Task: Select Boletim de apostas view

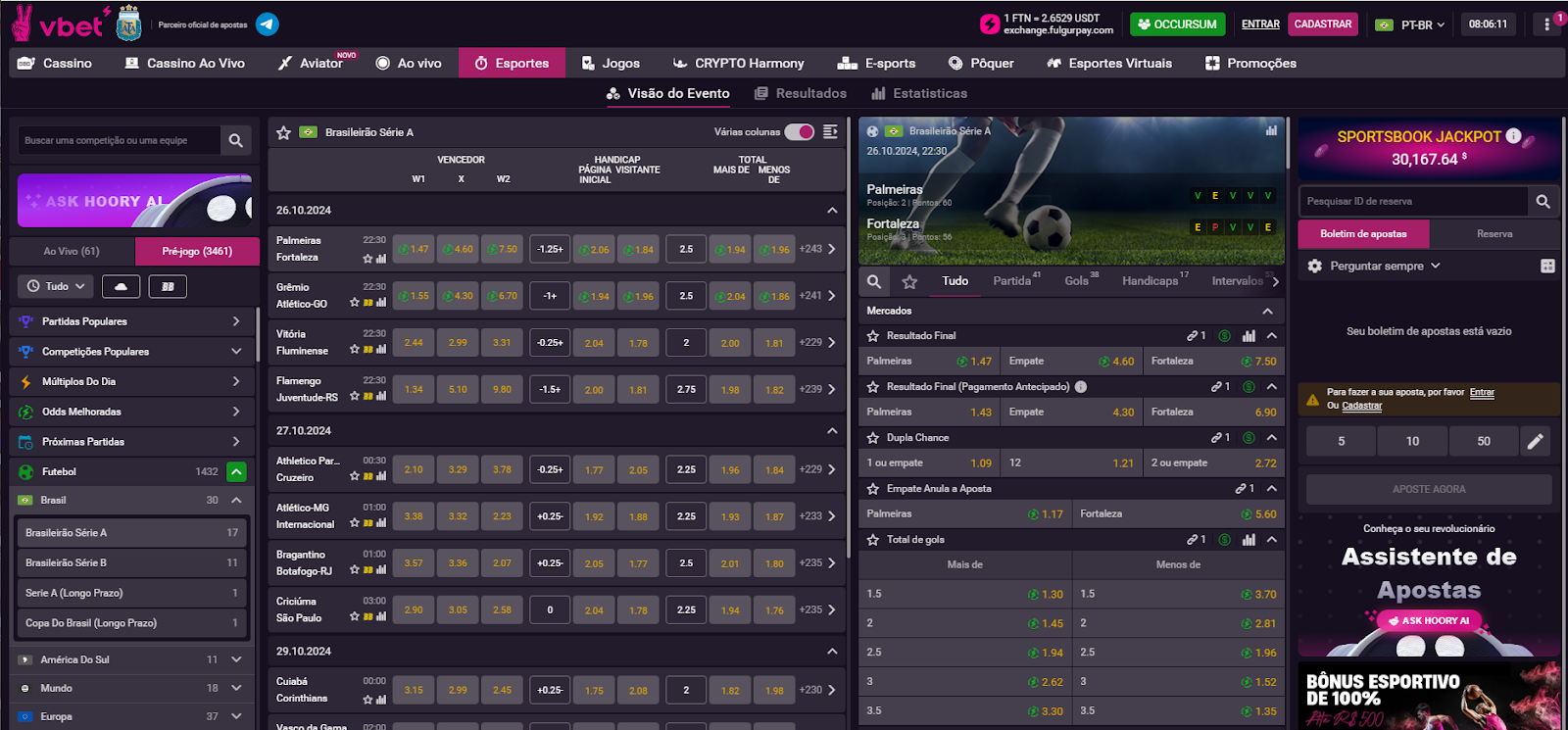Action: click(x=1363, y=234)
